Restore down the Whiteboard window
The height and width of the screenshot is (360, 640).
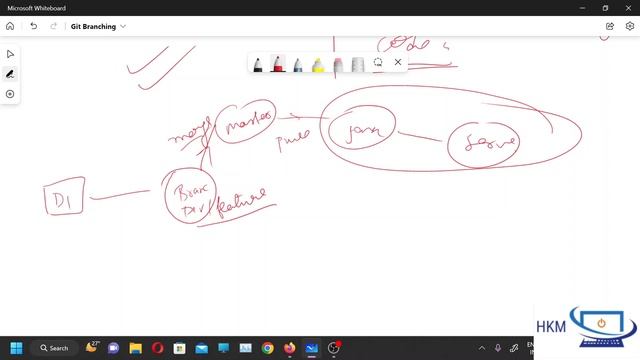click(x=605, y=8)
